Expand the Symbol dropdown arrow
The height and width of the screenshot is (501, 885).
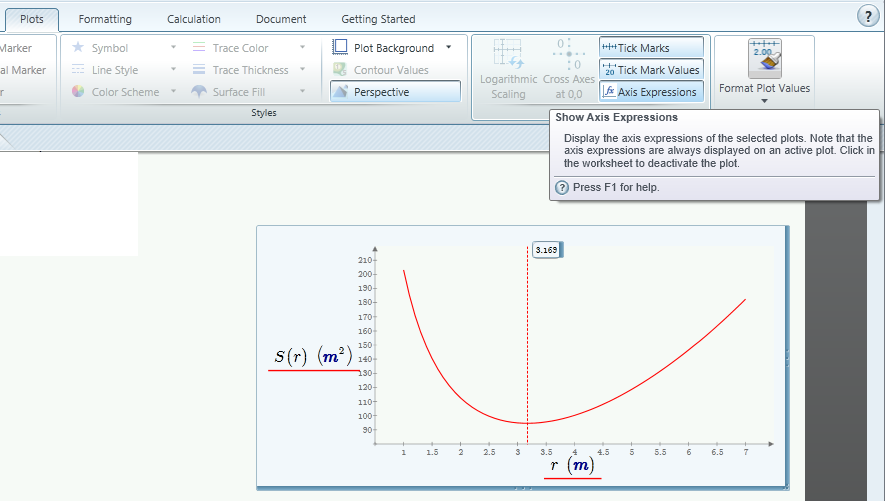[x=173, y=47]
